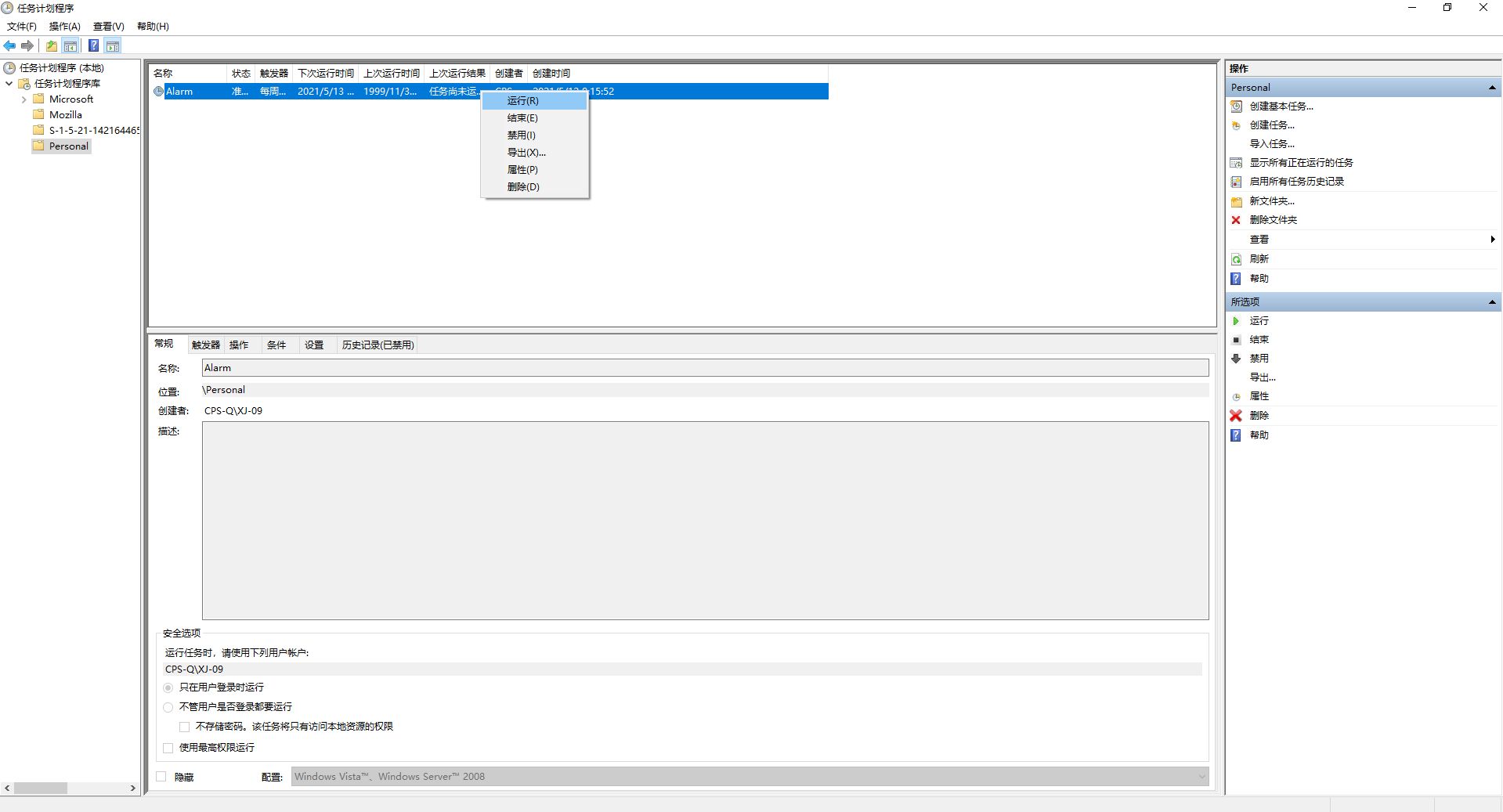Viewport: 1503px width, 812px height.
Task: Click the red Delete icon for selected task
Action: pos(1236,416)
